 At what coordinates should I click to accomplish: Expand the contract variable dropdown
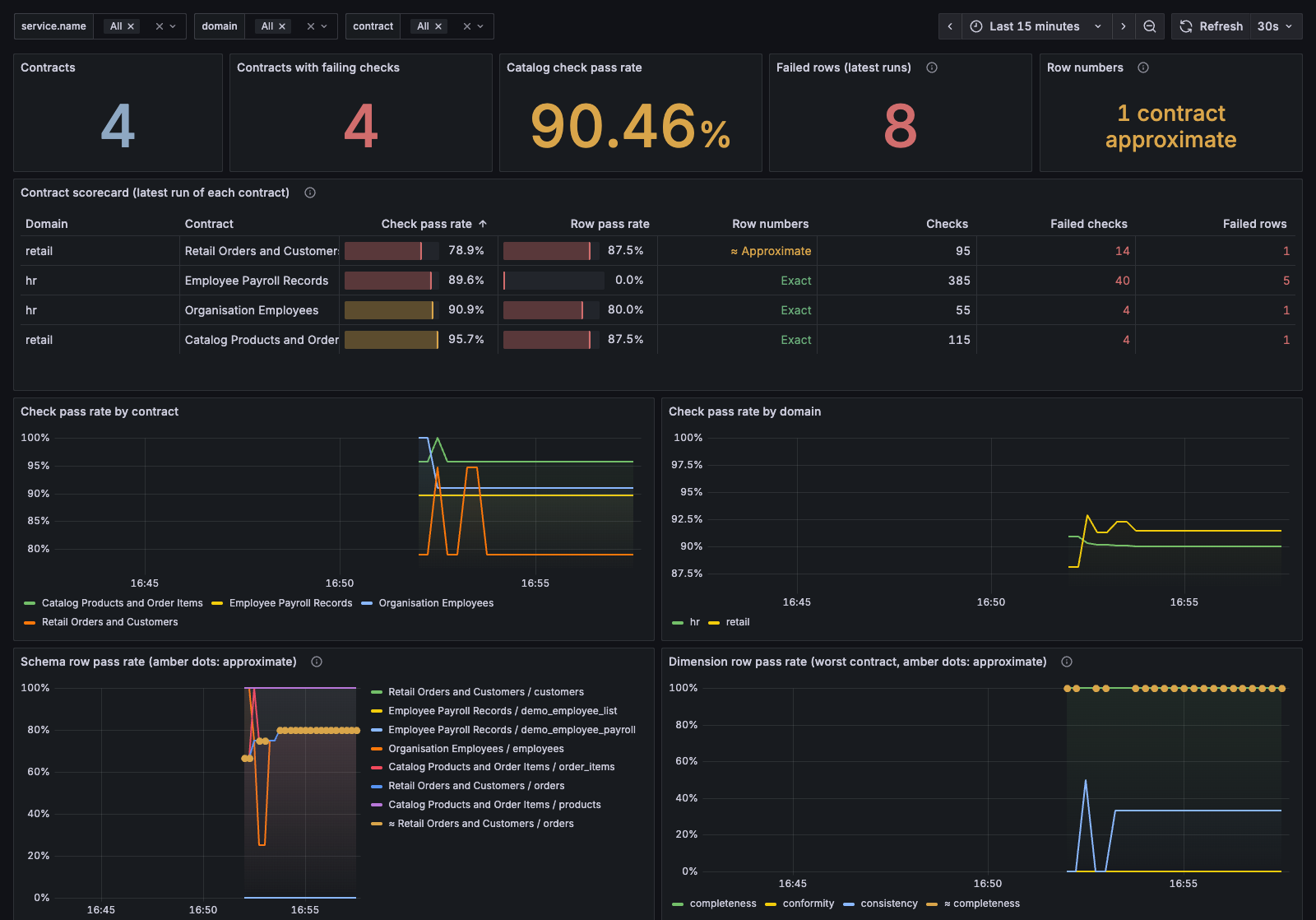coord(480,26)
